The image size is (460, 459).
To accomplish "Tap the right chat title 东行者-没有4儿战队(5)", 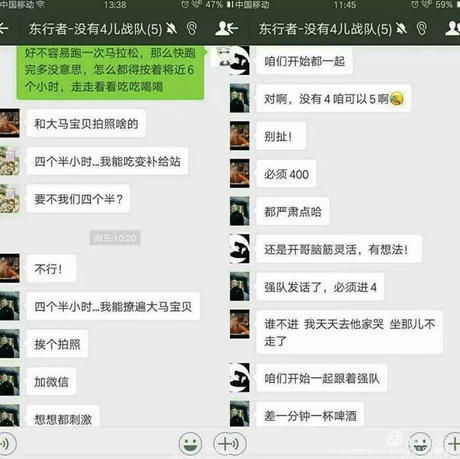I will (325, 29).
